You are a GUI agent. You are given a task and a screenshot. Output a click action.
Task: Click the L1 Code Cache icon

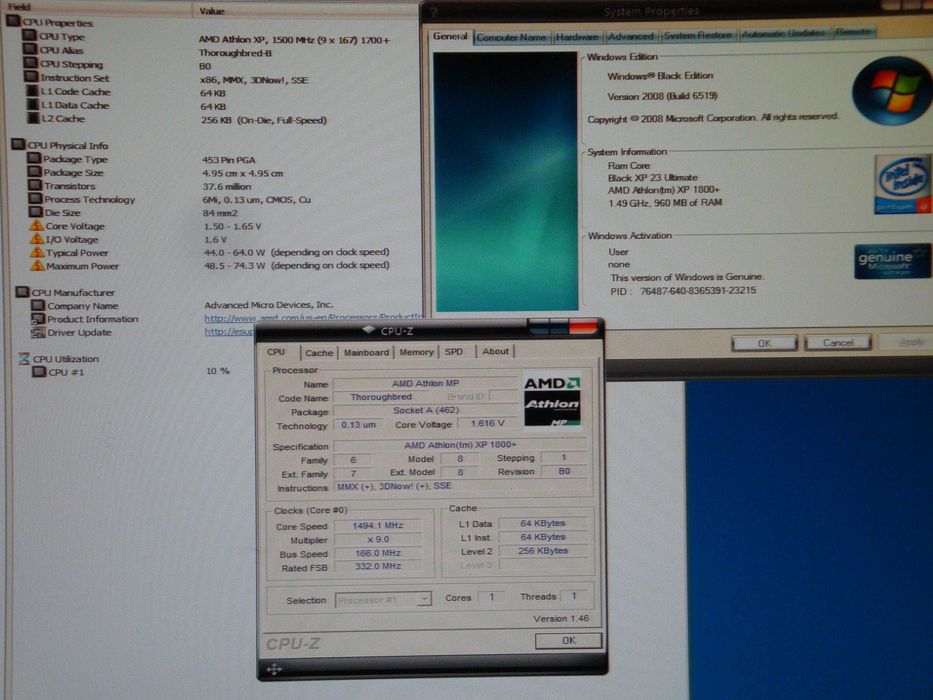click(33, 90)
